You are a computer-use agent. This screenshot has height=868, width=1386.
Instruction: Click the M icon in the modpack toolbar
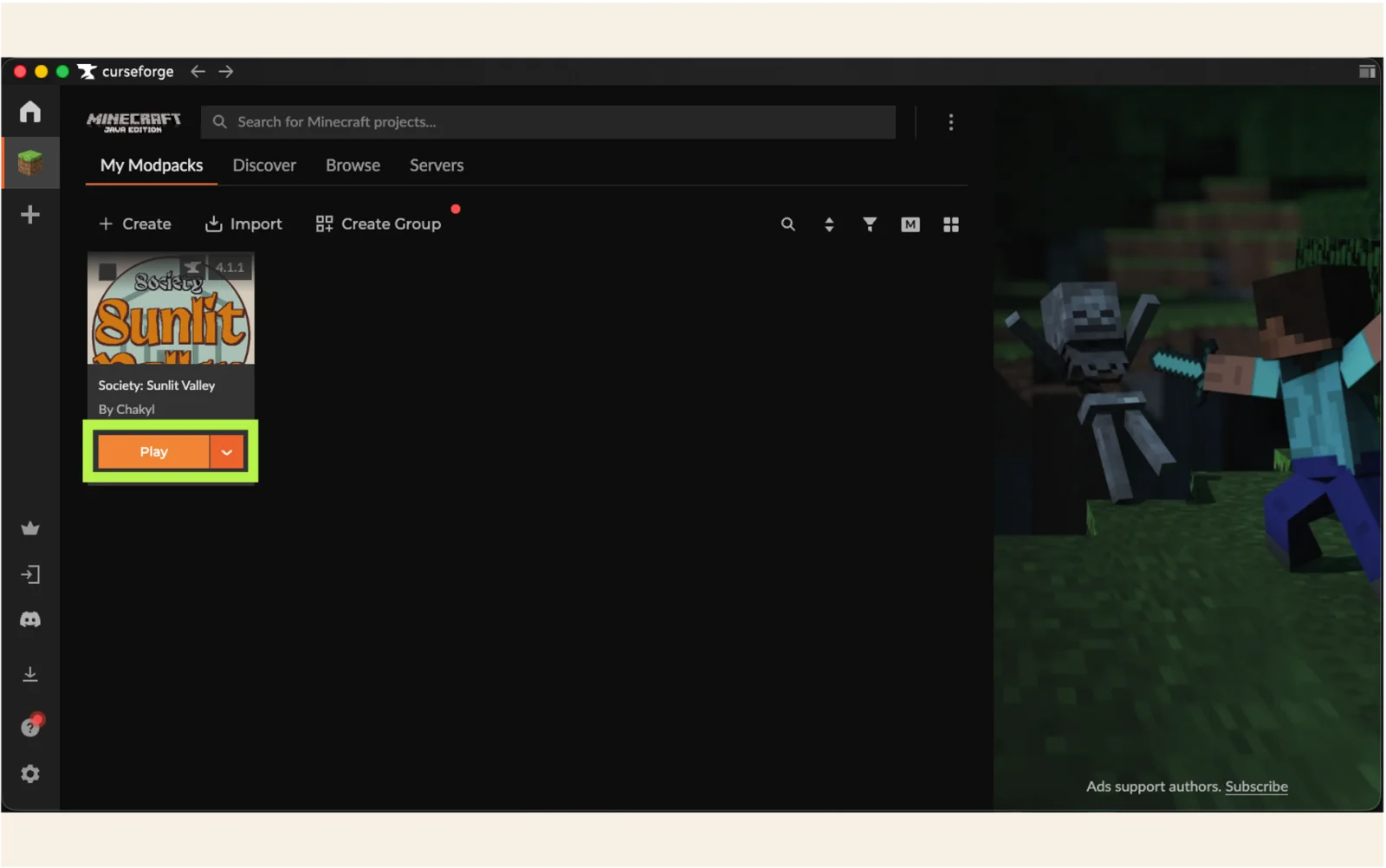pos(910,224)
